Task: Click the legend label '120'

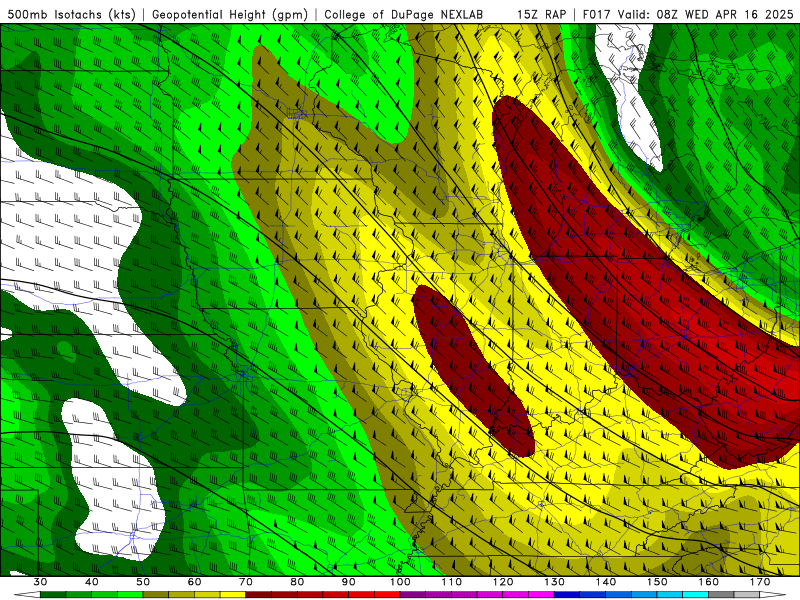Action: coord(503,582)
